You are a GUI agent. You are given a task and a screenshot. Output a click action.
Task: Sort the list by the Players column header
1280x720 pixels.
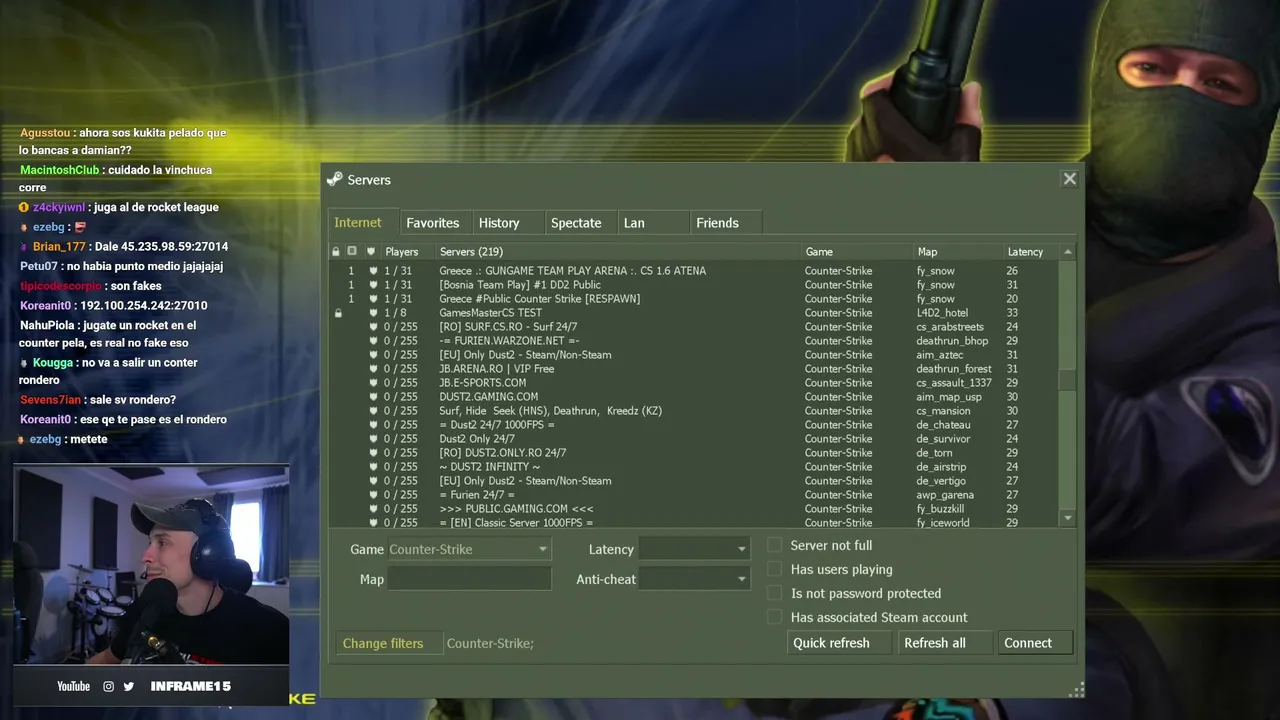pos(408,252)
